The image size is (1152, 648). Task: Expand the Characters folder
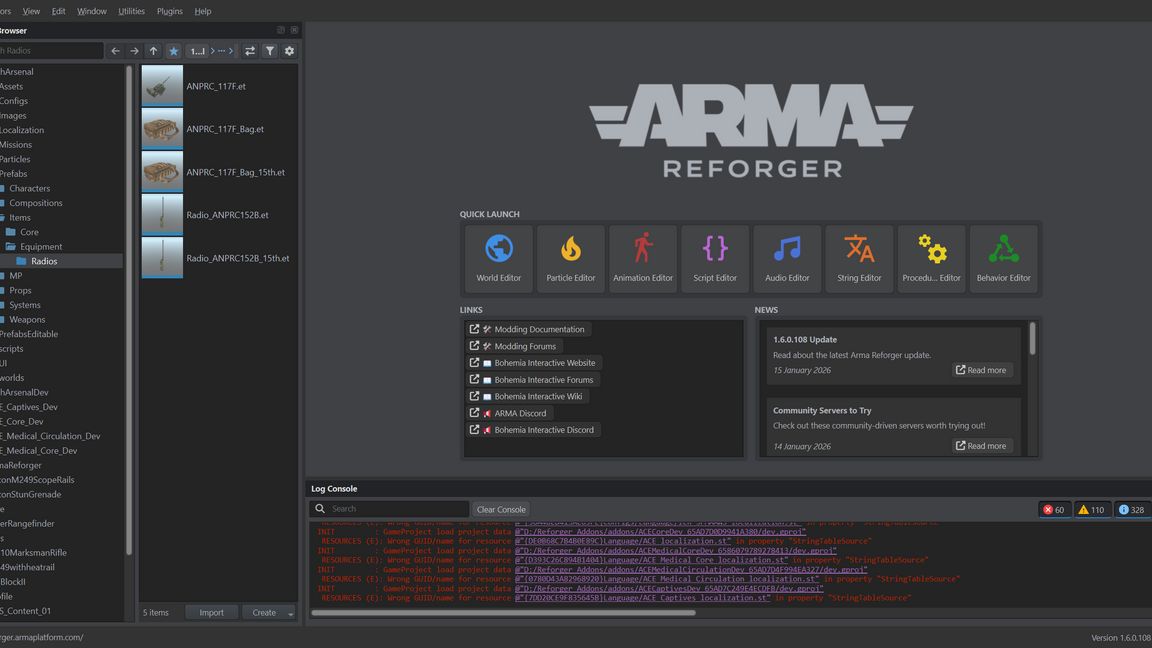pos(29,188)
